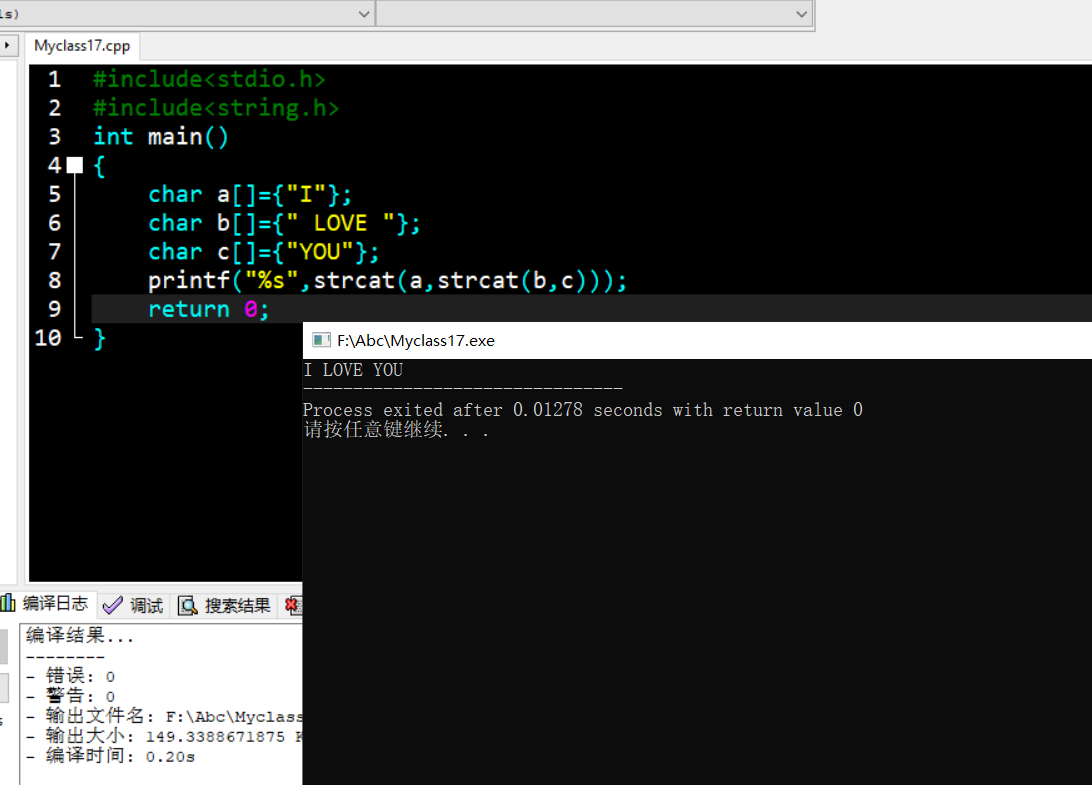Click the char a[]={"I"}; line
Screen dimensions: 1092x785
point(250,194)
